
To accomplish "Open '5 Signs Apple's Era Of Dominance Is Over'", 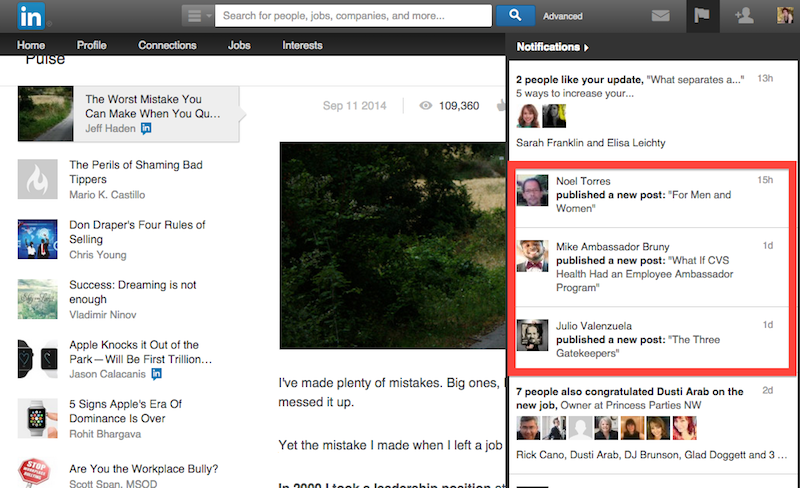I will [x=126, y=411].
